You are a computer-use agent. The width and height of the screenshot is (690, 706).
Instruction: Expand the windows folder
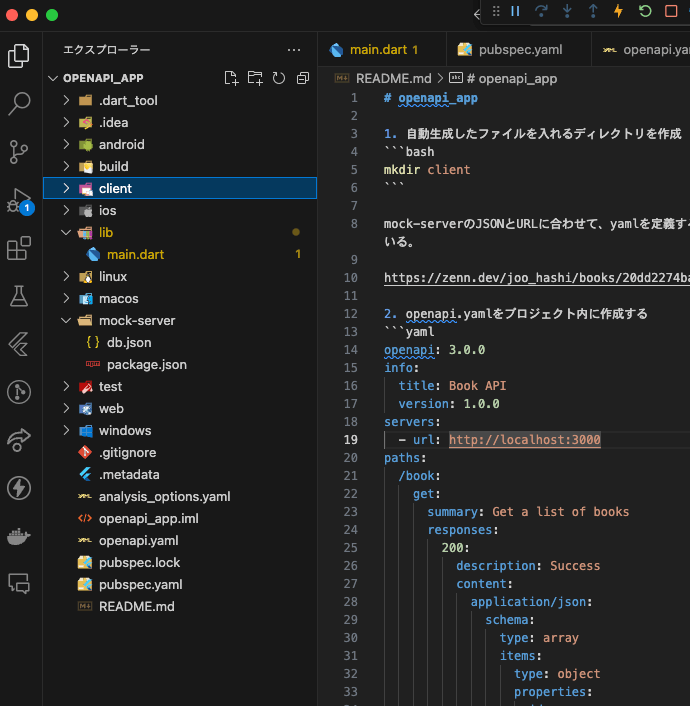point(66,430)
